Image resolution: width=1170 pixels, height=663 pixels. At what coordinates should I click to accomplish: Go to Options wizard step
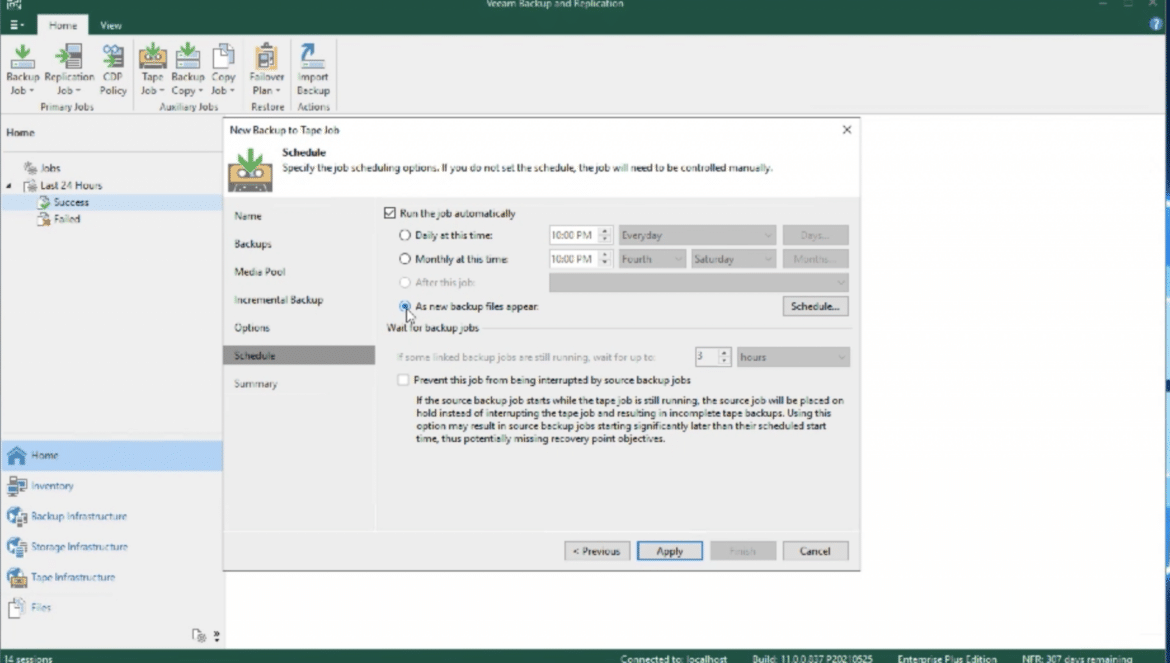point(252,327)
